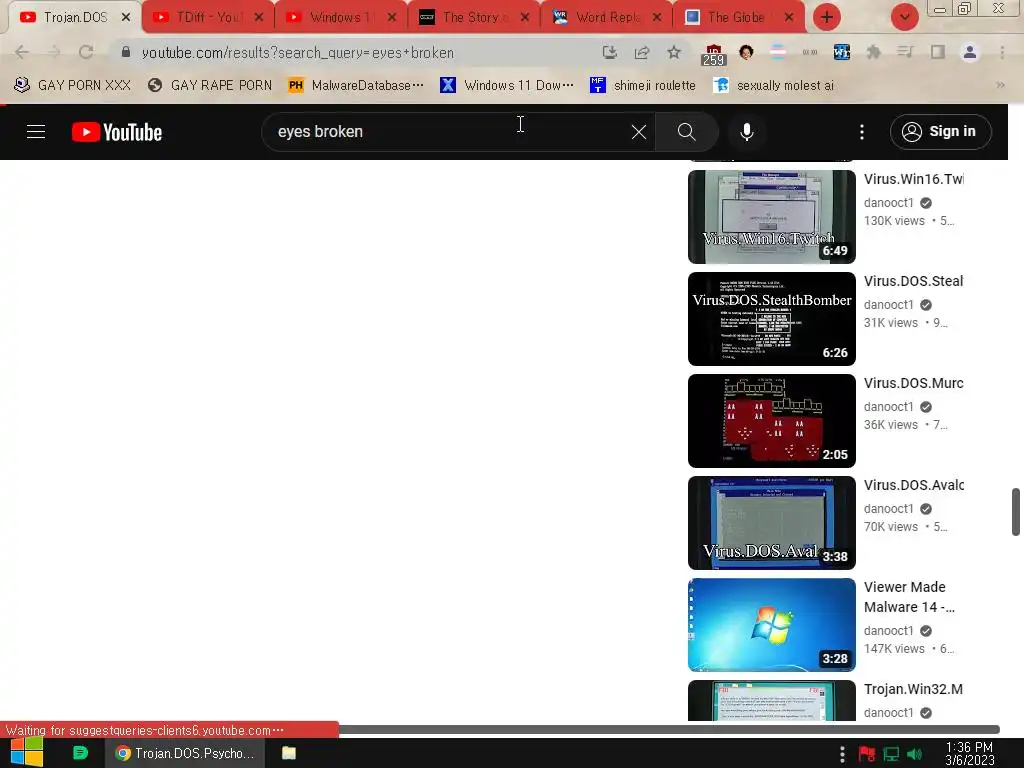Reload the page
Viewport: 1024px width, 768px height.
point(86,52)
